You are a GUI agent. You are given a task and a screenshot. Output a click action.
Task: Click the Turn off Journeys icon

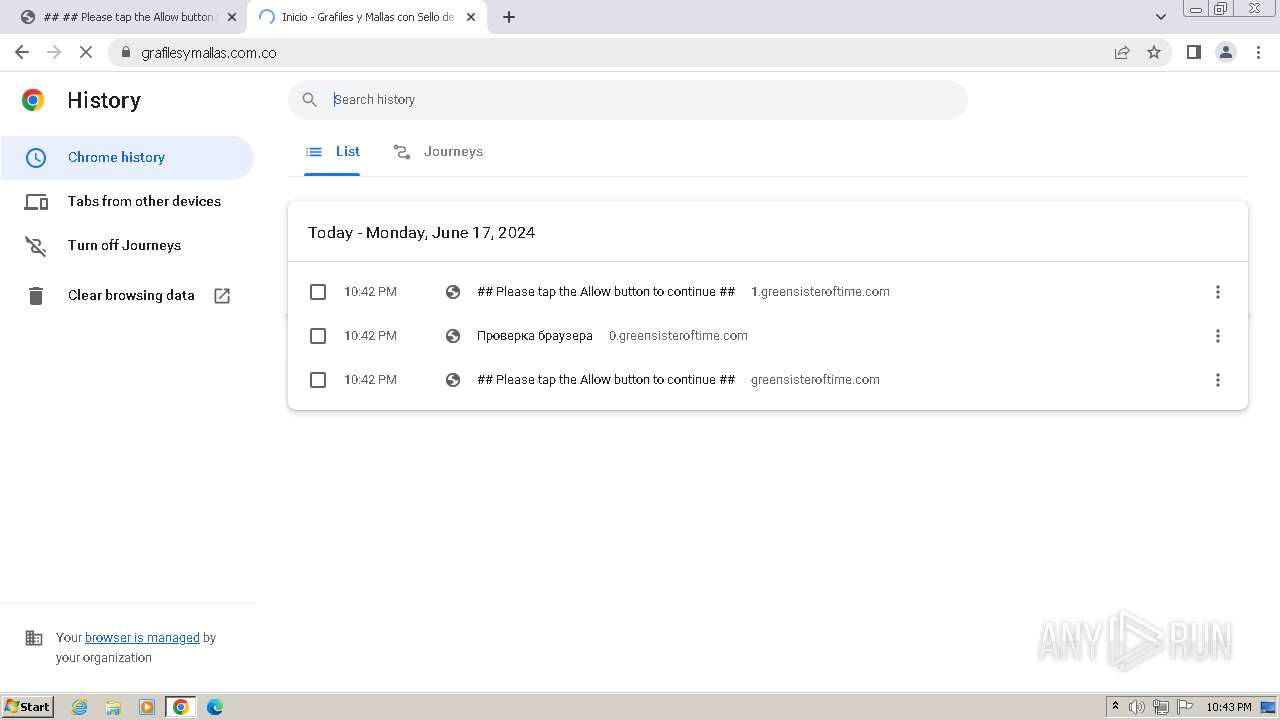click(x=36, y=246)
